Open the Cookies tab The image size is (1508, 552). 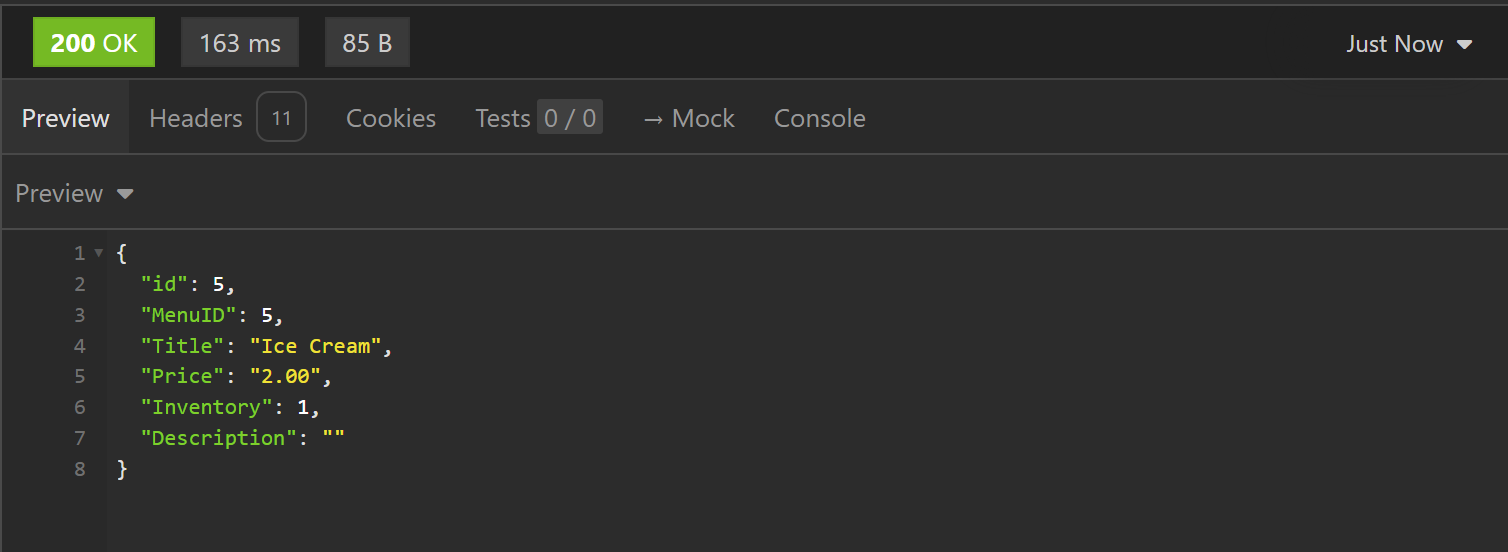391,118
